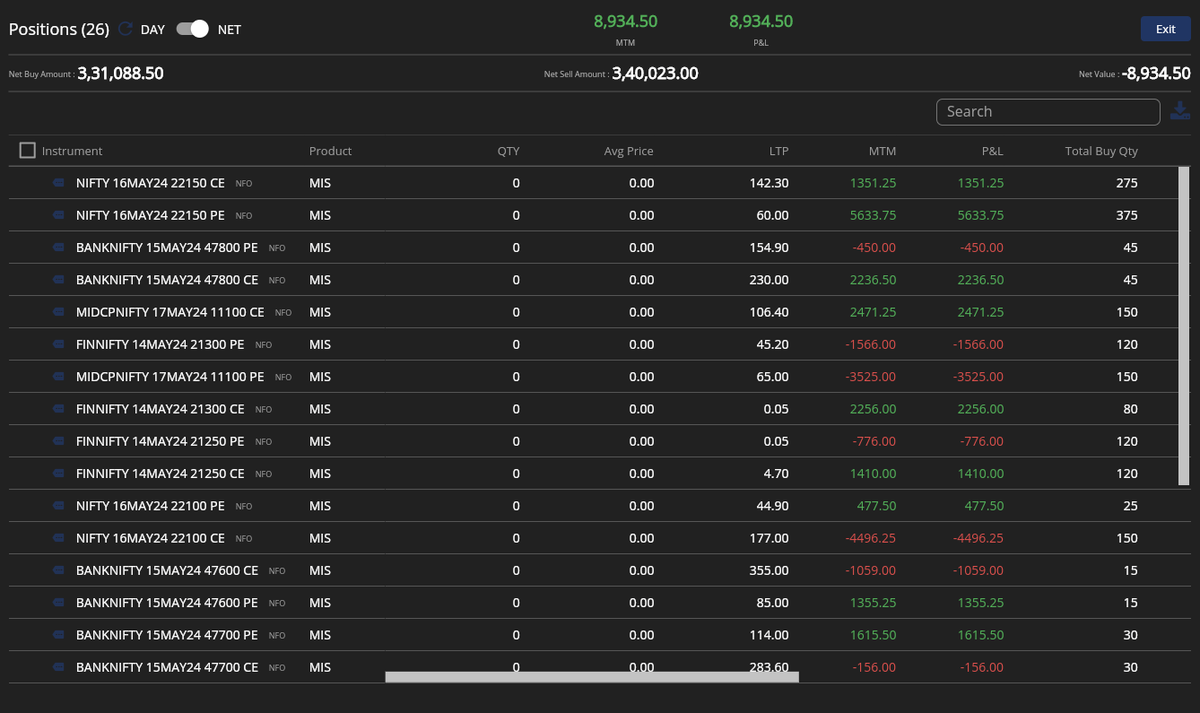Click the tag icon for MIDCPNIFTY 17MAY24 11100 PE
The width and height of the screenshot is (1200, 713).
(x=59, y=377)
